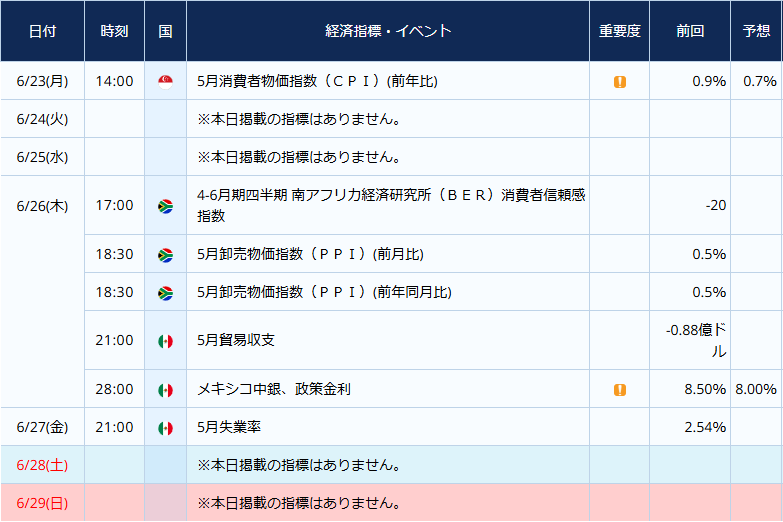The width and height of the screenshot is (783, 522).
Task: Click the 日付 column header
Action: point(42,31)
